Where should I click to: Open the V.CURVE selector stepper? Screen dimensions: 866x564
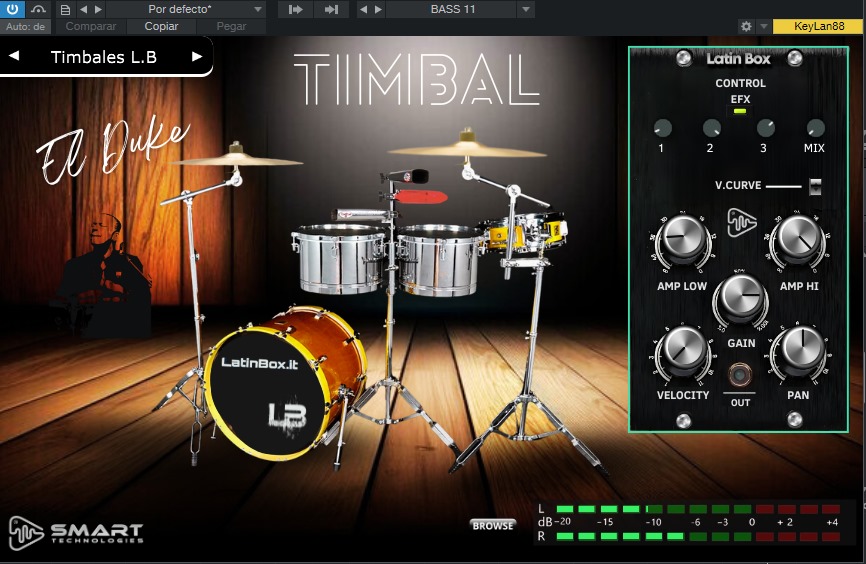(815, 187)
